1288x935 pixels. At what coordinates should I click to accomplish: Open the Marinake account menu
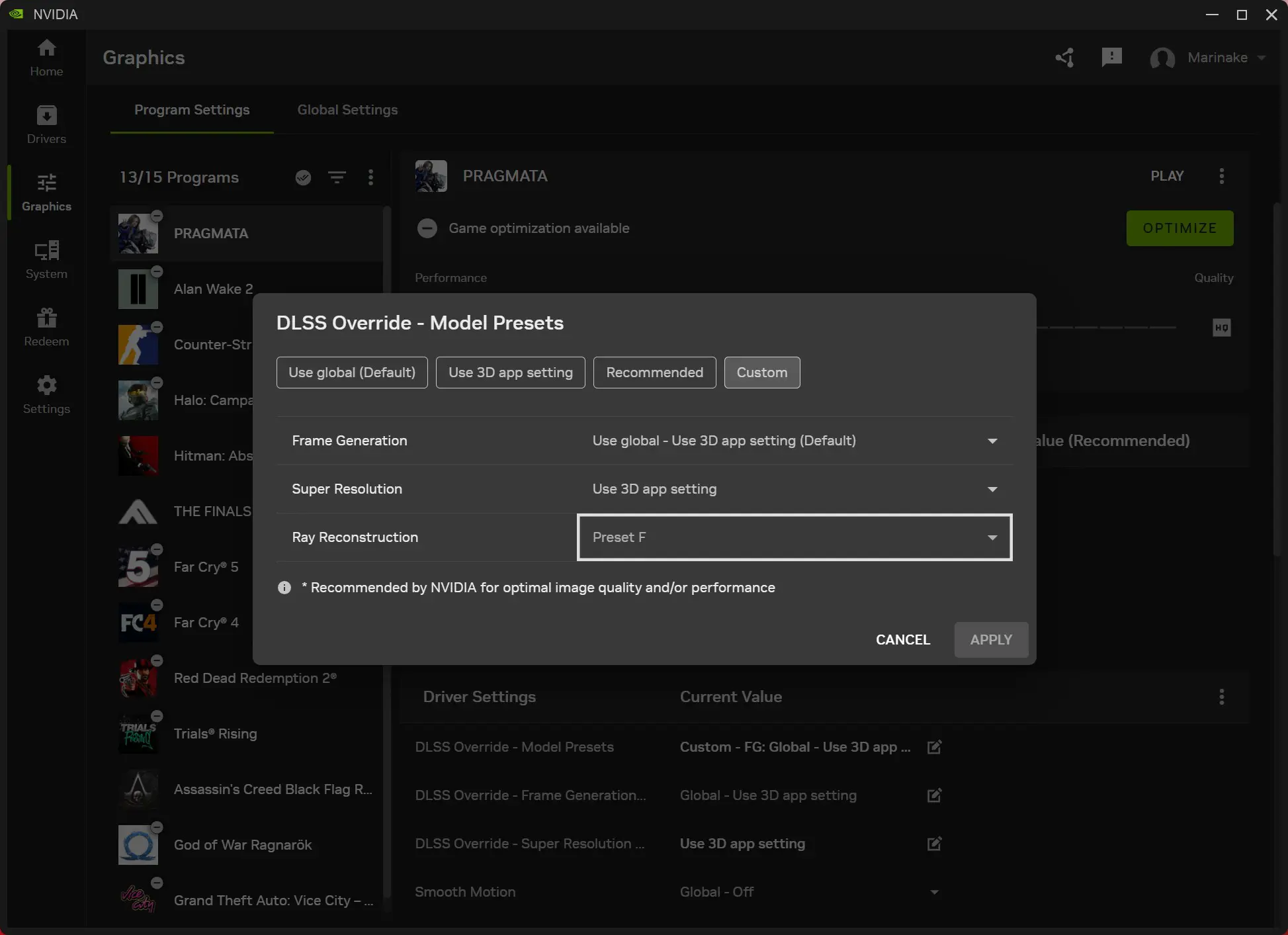(x=1208, y=58)
